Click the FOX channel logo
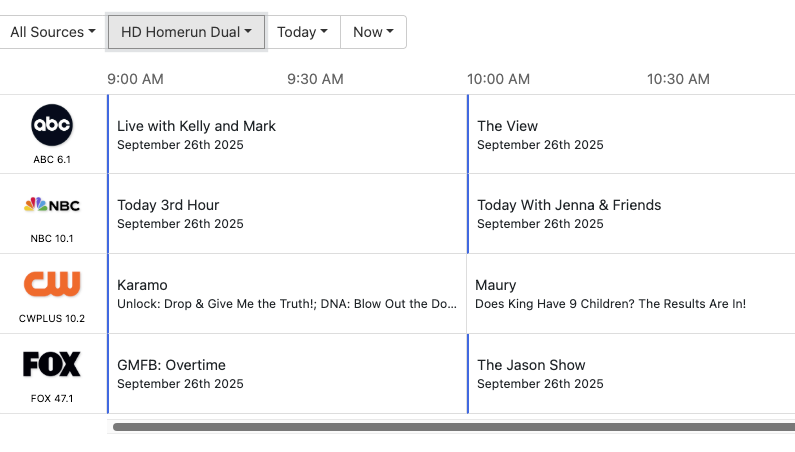Screen dimensions: 795x452 tap(52, 364)
